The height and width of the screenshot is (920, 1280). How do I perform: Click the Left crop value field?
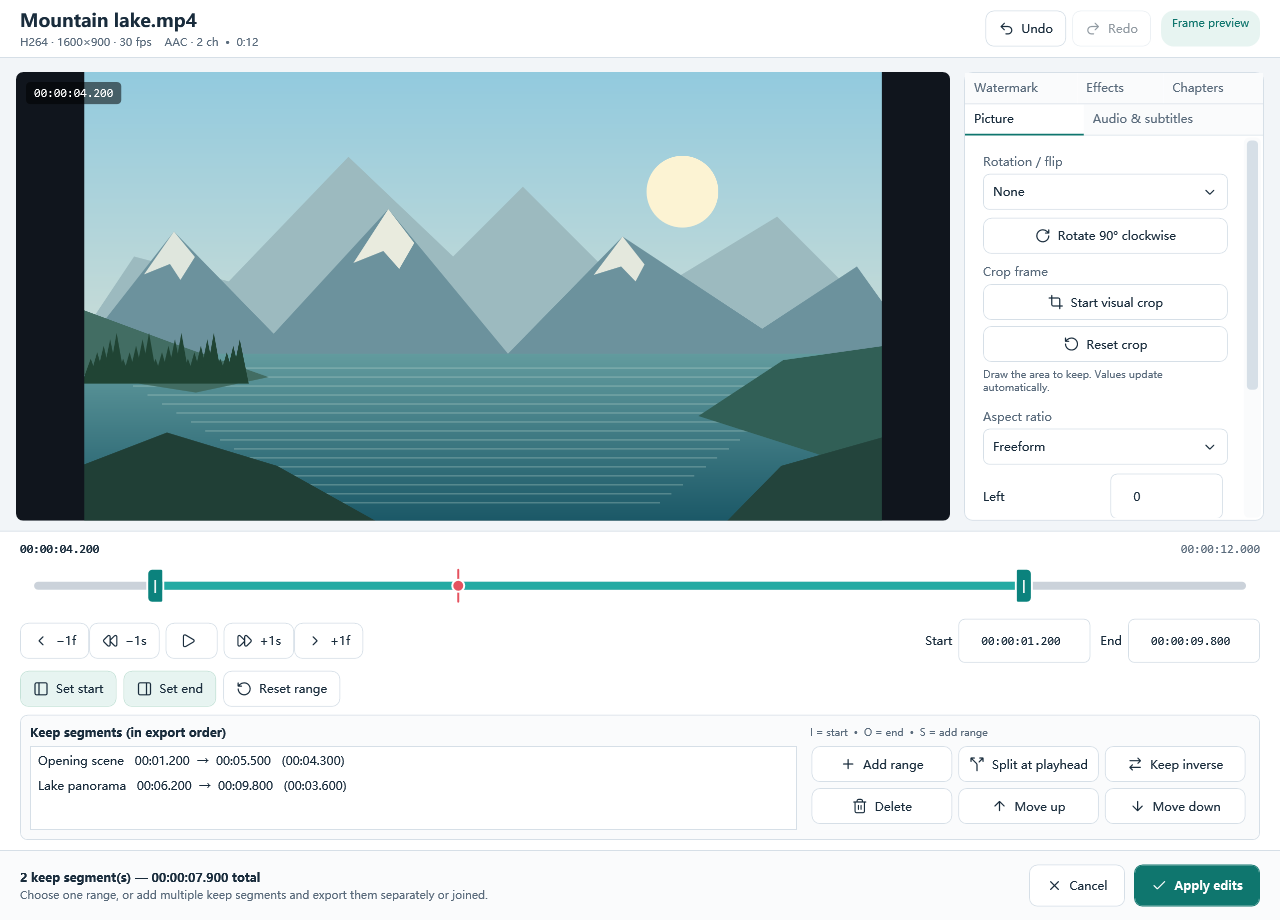1166,497
